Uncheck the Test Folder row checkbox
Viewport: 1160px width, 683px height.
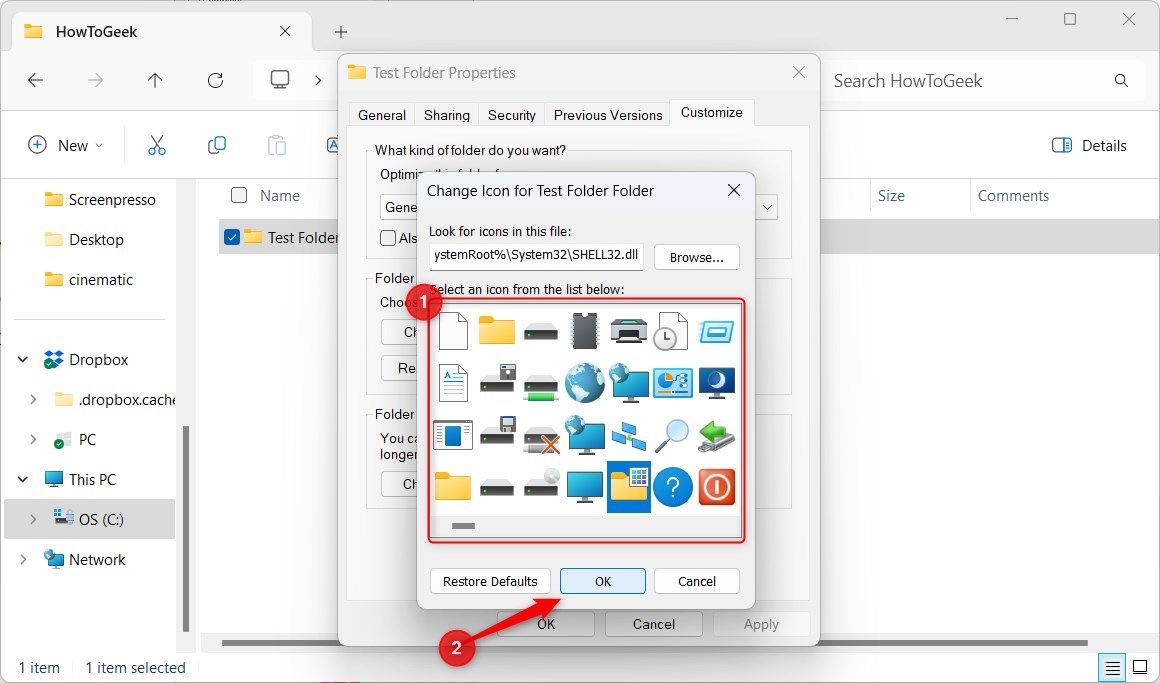tap(232, 238)
